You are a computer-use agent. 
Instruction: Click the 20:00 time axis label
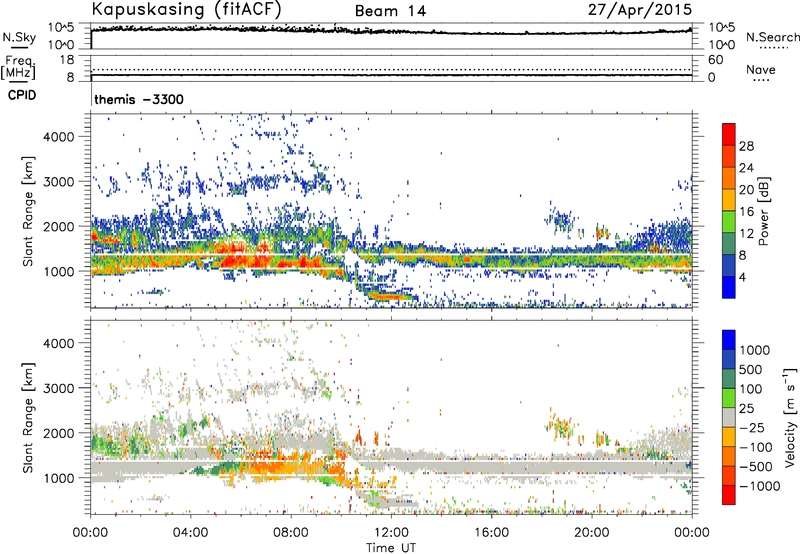tap(591, 533)
